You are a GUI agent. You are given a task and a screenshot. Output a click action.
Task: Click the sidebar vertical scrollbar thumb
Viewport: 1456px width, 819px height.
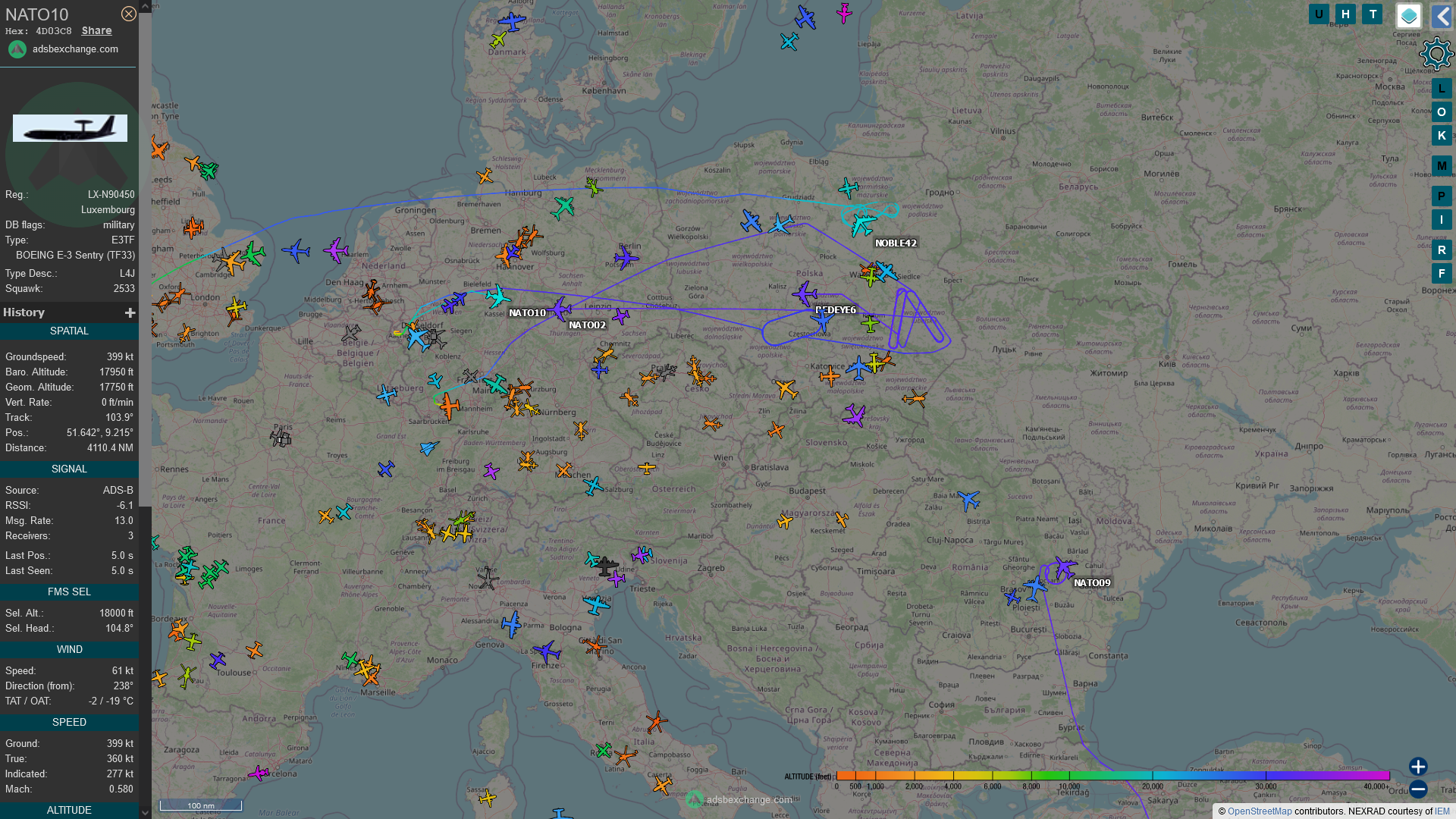pos(145,258)
